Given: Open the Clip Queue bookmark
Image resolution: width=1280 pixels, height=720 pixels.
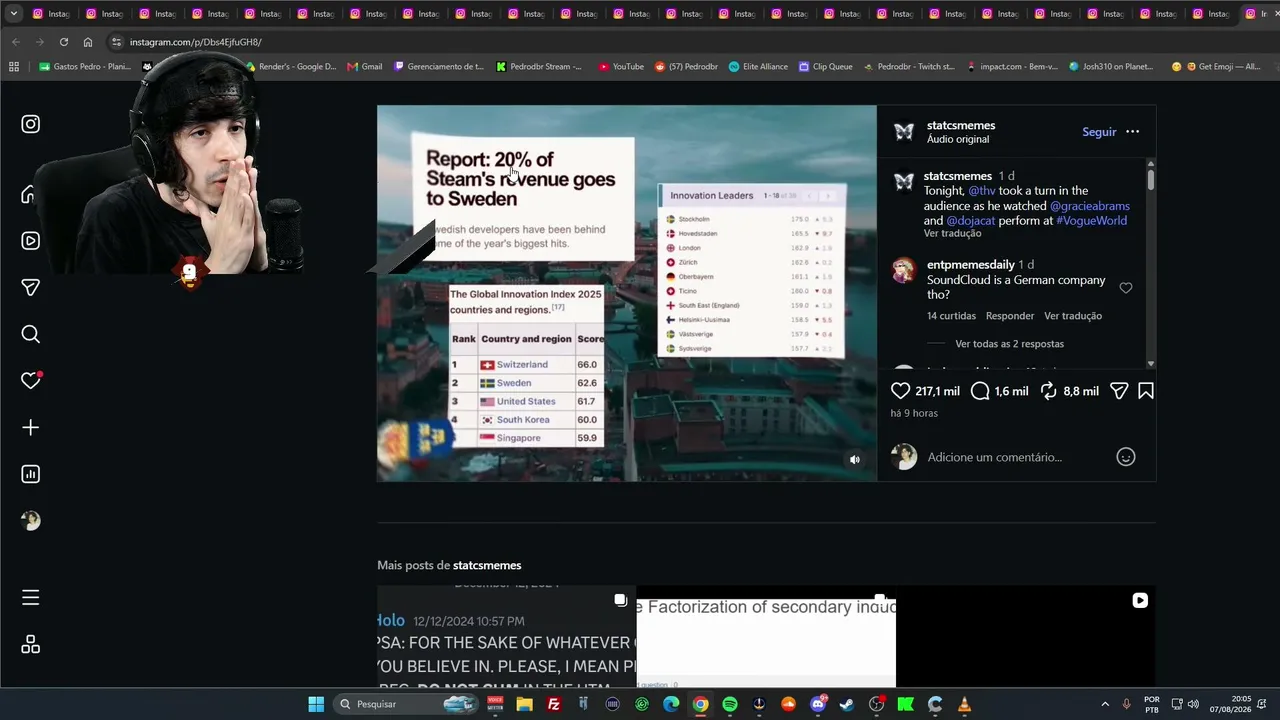Looking at the screenshot, I should point(826,67).
